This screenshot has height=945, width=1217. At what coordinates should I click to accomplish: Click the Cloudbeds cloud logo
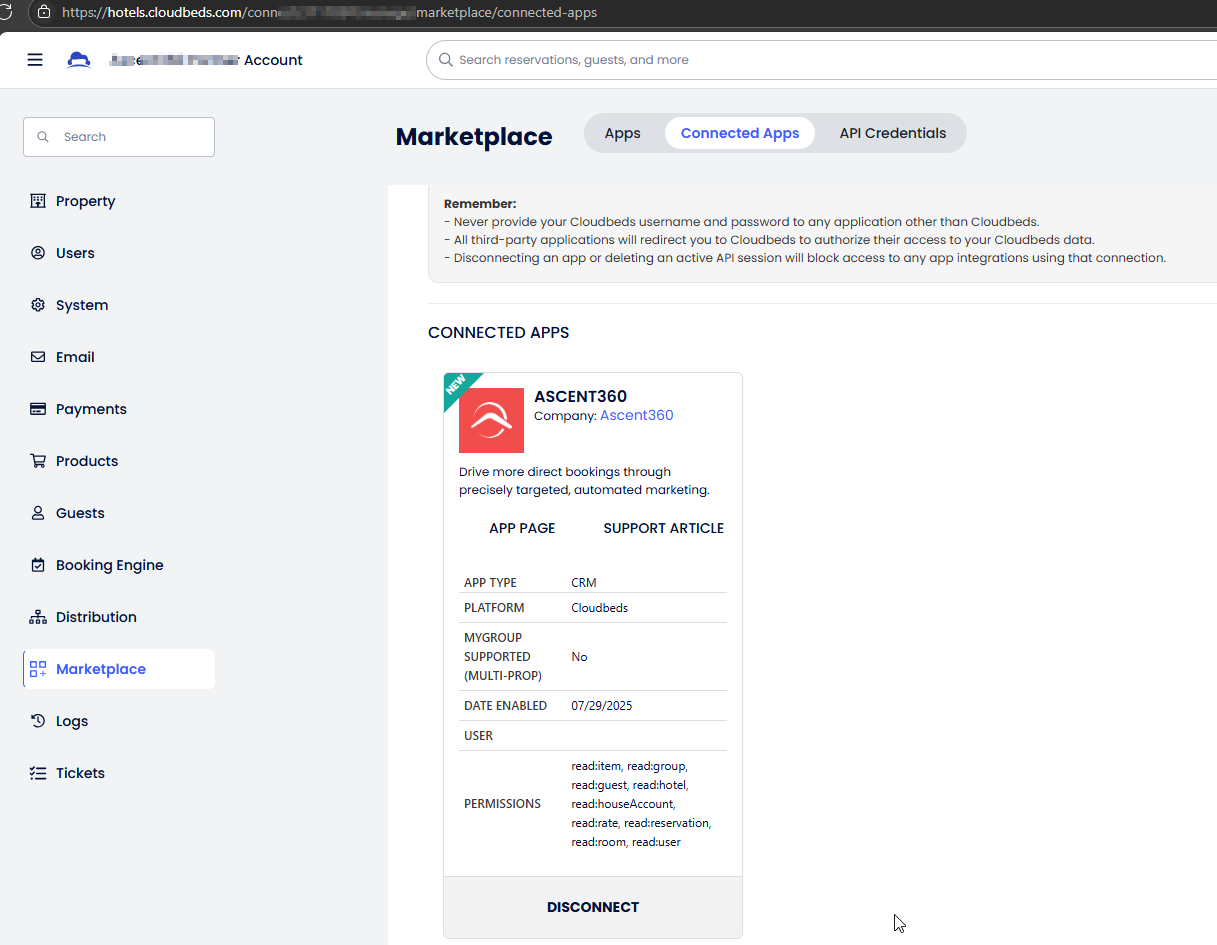tap(79, 60)
